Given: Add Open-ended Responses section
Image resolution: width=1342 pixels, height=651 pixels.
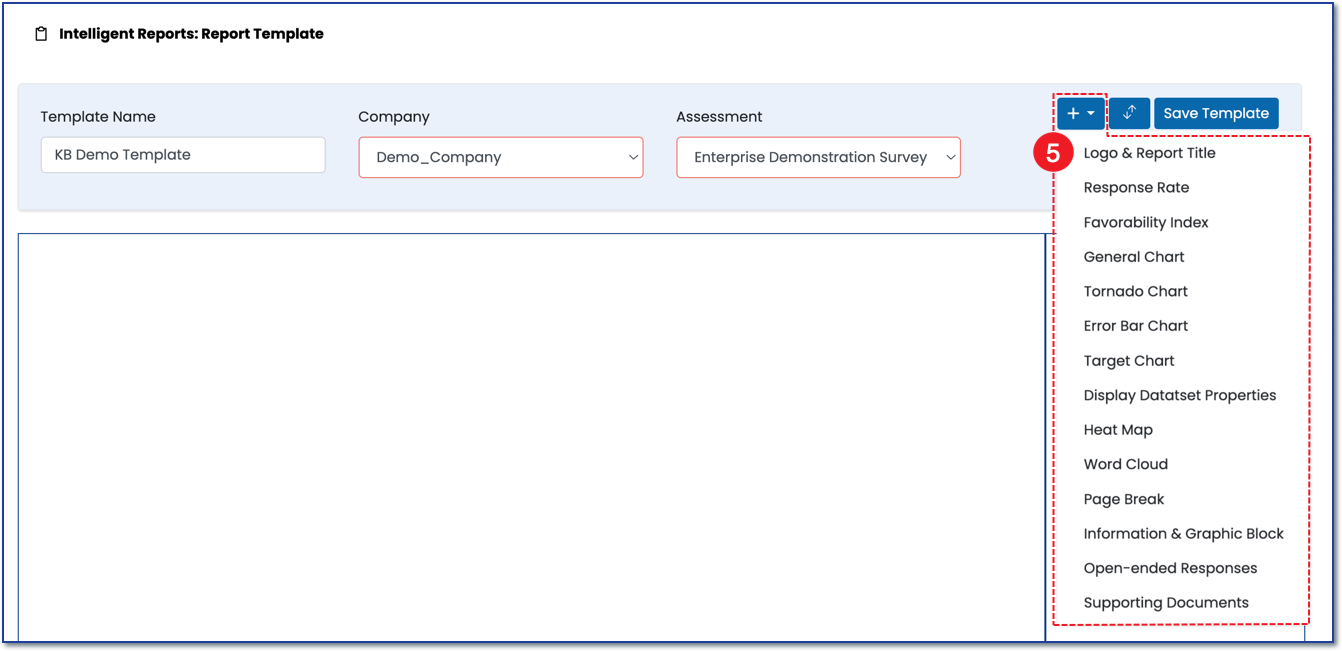Looking at the screenshot, I should click(1170, 568).
